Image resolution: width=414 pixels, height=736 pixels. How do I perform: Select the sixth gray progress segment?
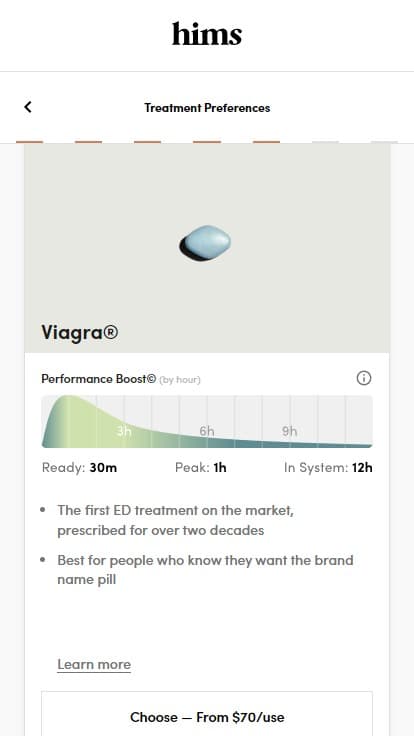325,142
